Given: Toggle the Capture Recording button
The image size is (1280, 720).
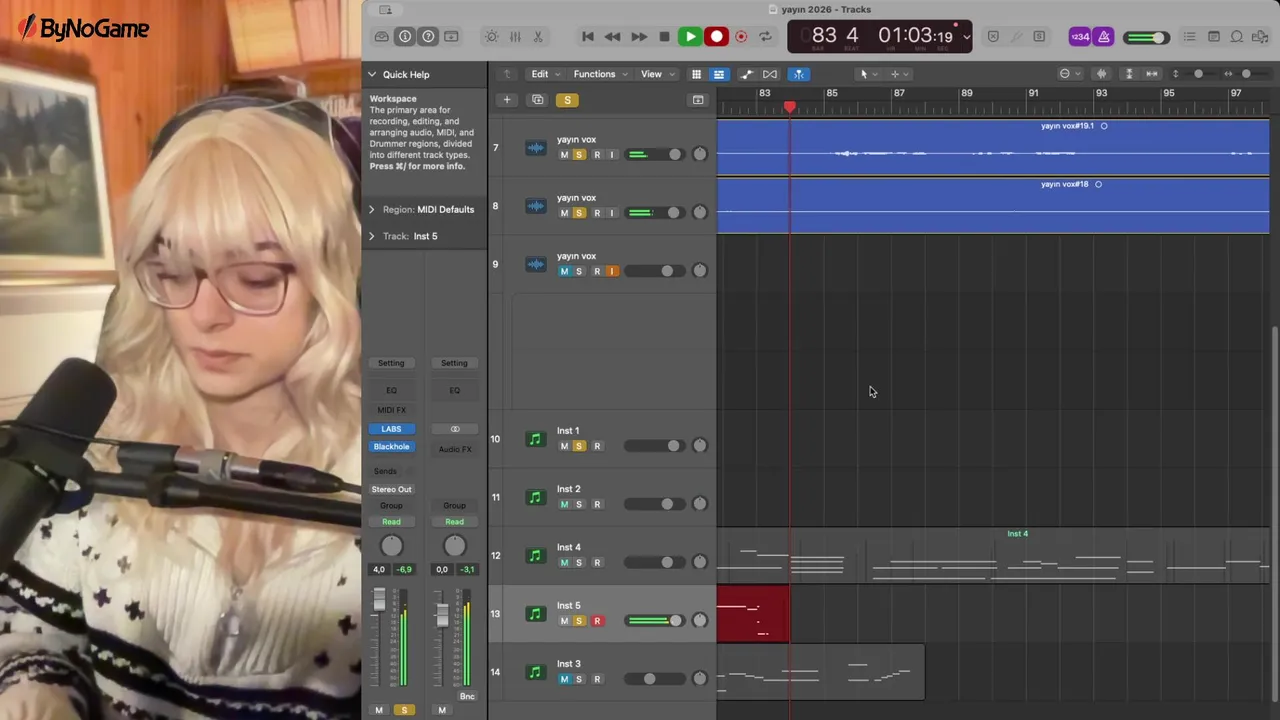Looking at the screenshot, I should pos(741,37).
